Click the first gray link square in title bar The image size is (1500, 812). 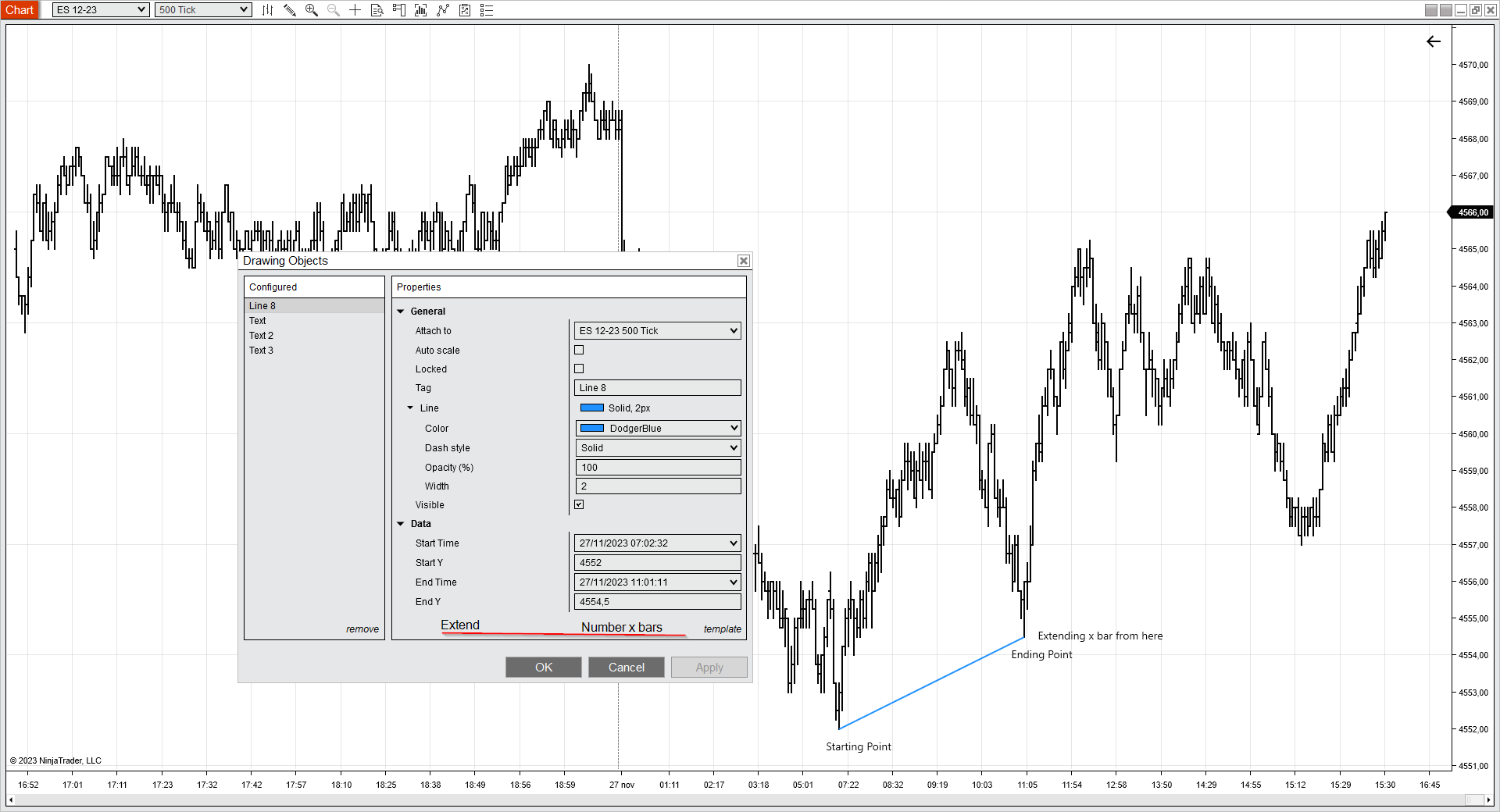click(x=1431, y=10)
